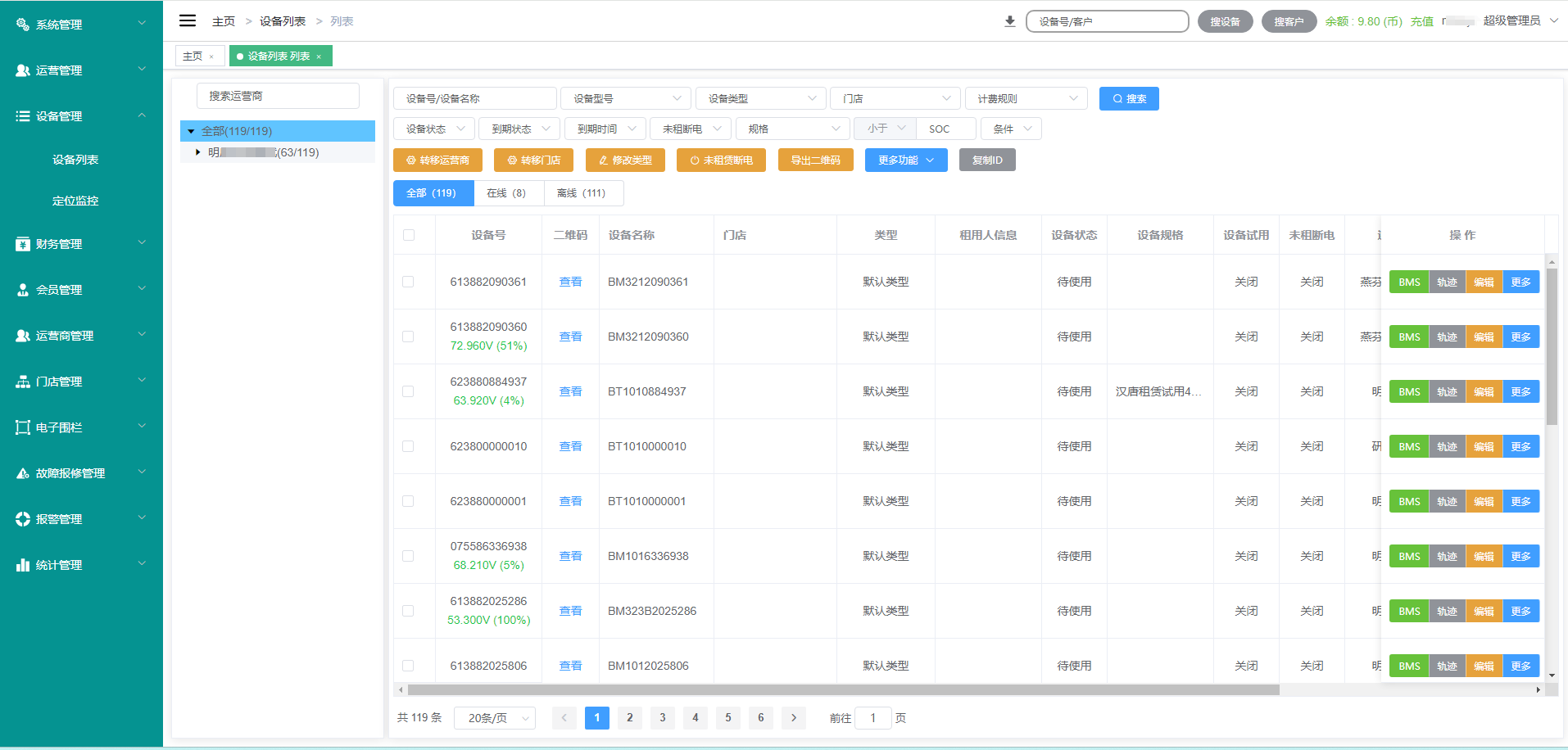Click the table vertical scrollbar thumb
1568x750 pixels.
pos(1552,346)
